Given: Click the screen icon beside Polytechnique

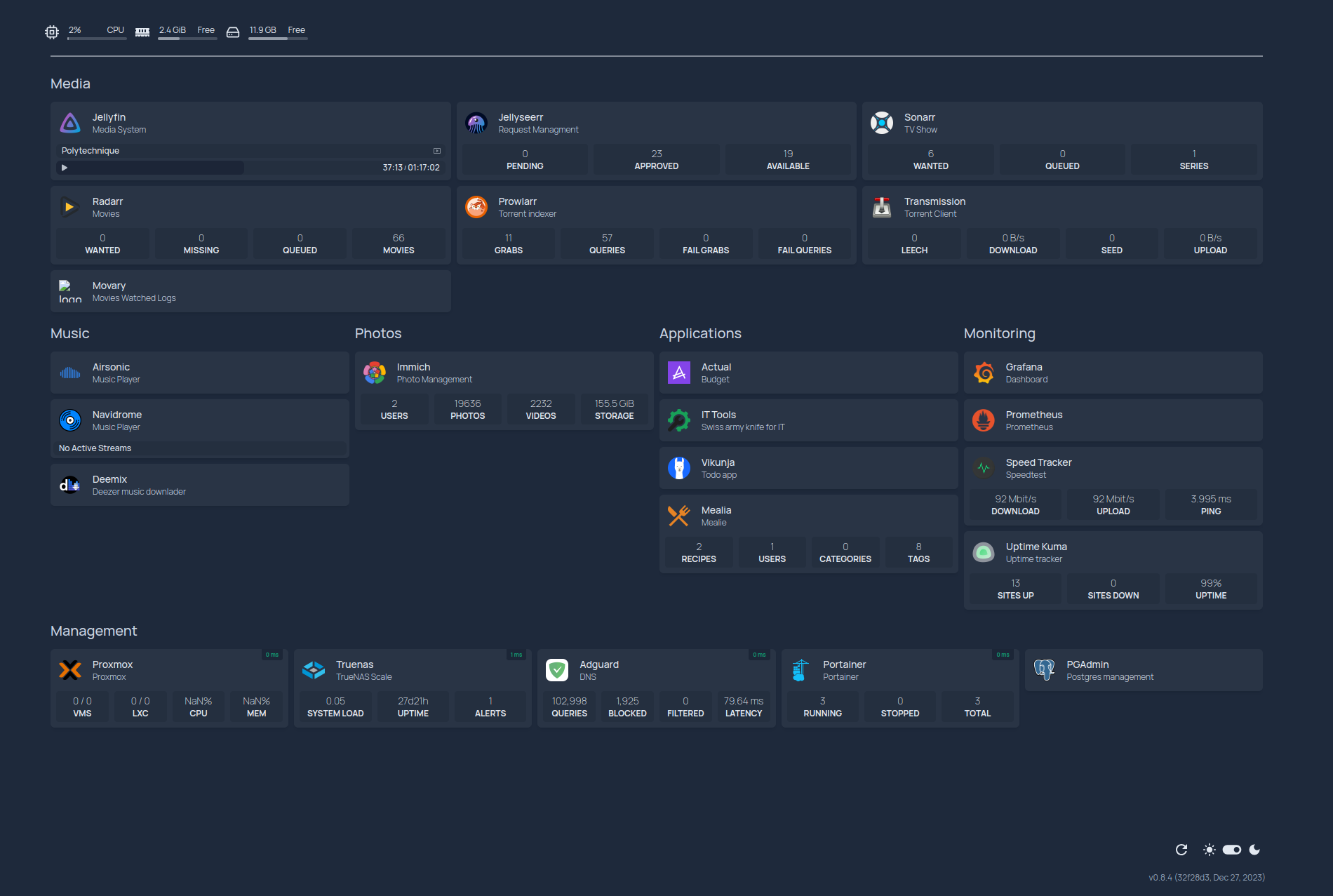Looking at the screenshot, I should tap(437, 151).
